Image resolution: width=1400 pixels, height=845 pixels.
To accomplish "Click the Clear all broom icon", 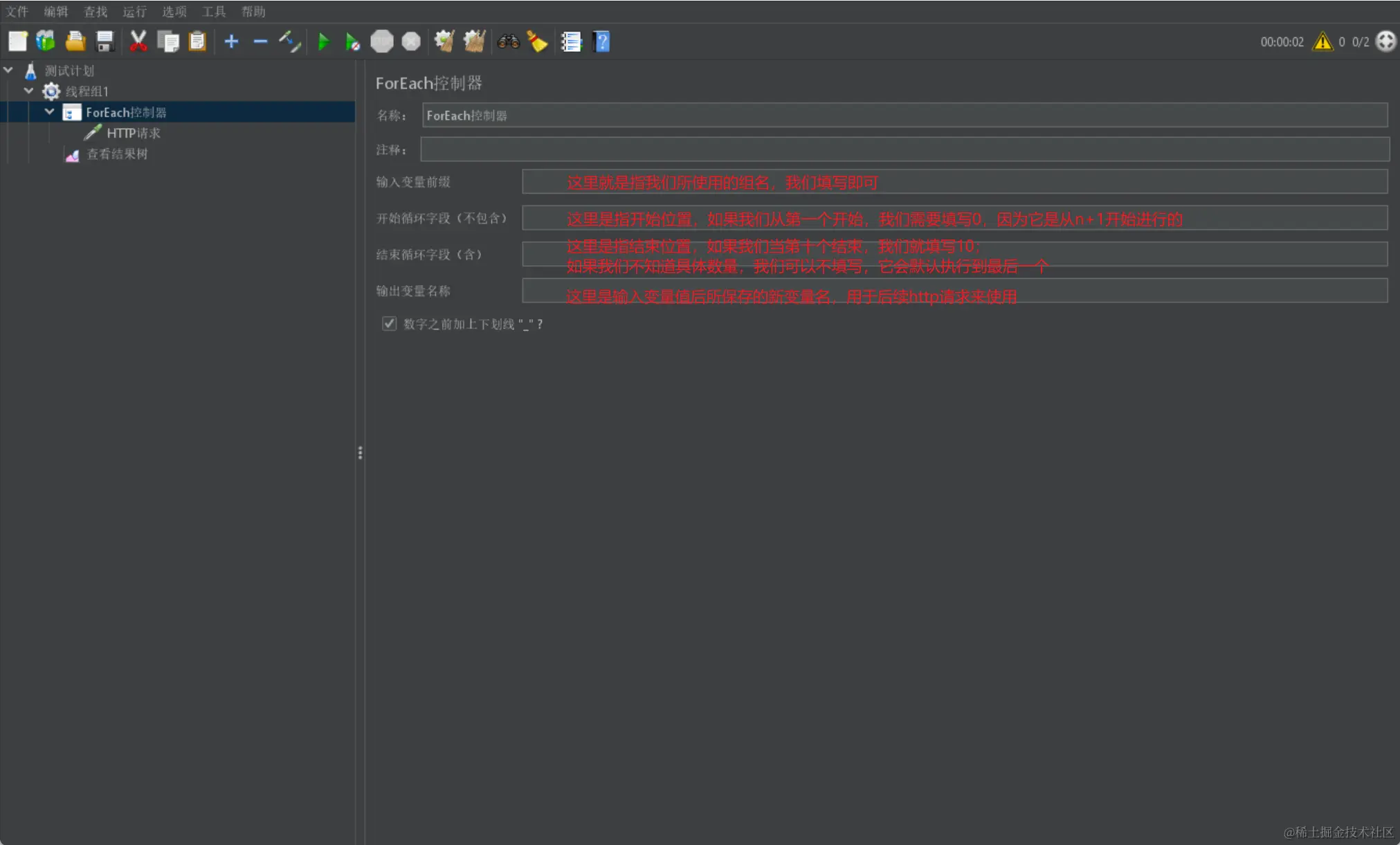I will (474, 42).
